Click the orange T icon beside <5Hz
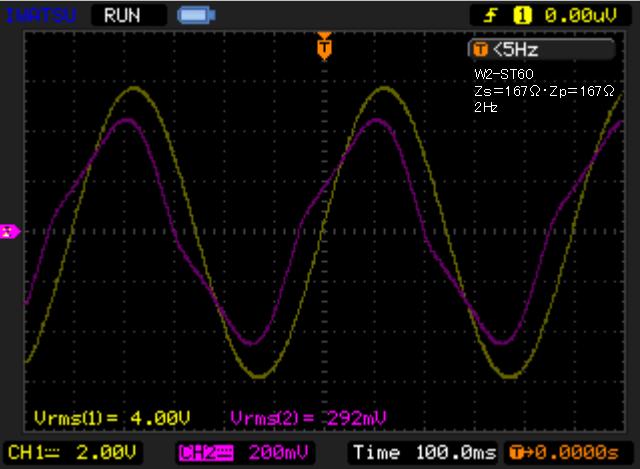 [x=480, y=50]
